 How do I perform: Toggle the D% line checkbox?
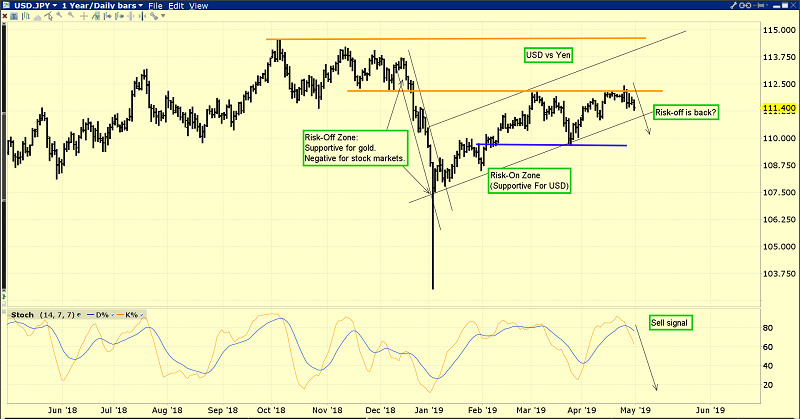click(x=112, y=315)
